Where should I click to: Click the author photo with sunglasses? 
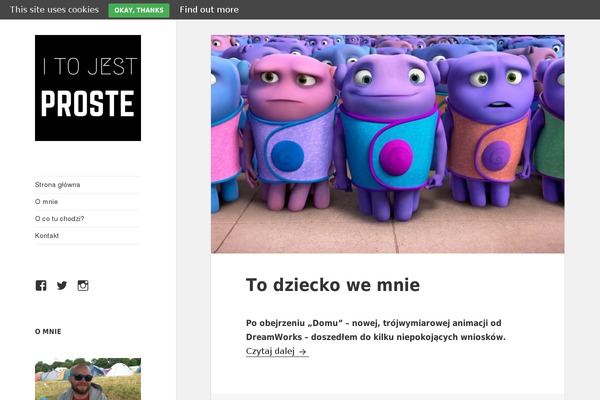click(x=88, y=379)
